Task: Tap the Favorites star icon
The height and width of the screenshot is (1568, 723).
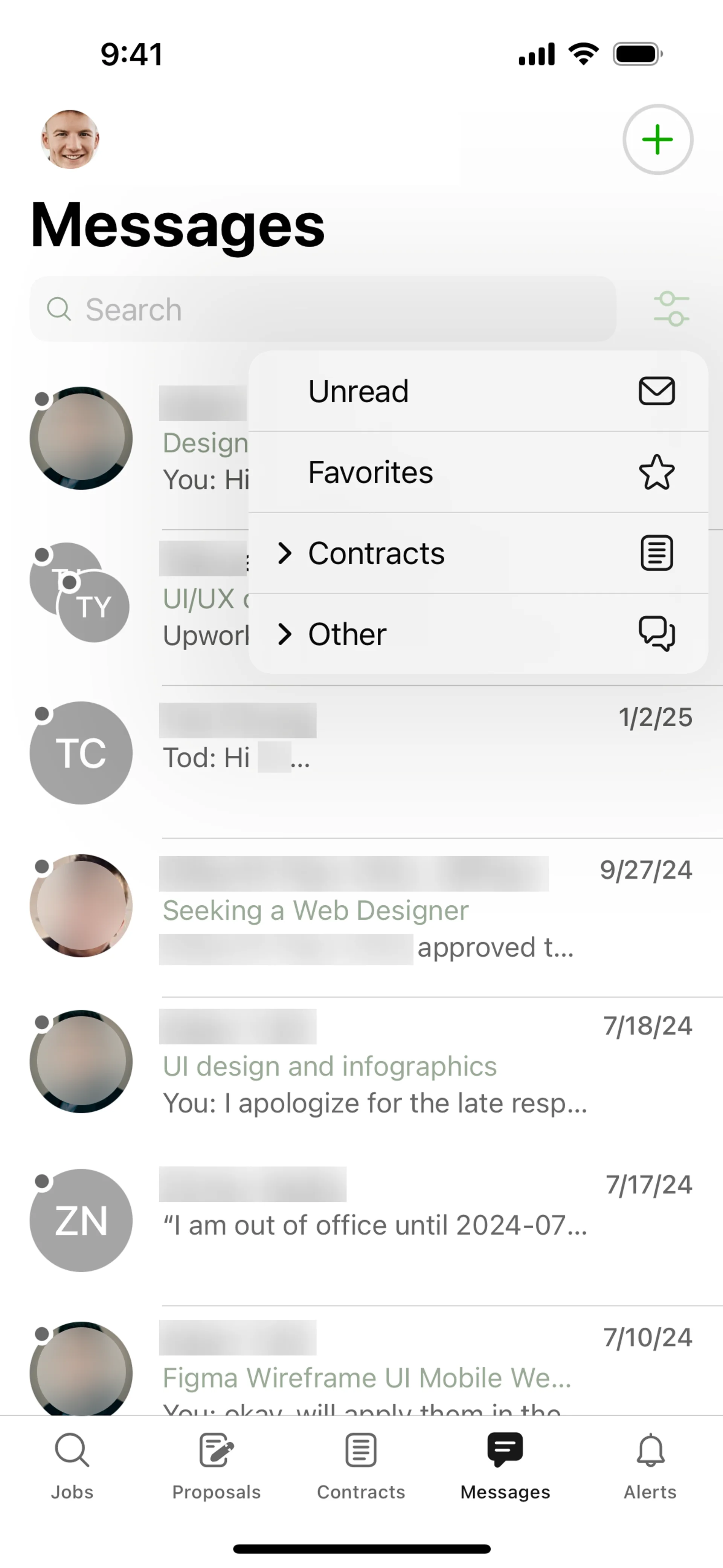Action: click(656, 472)
